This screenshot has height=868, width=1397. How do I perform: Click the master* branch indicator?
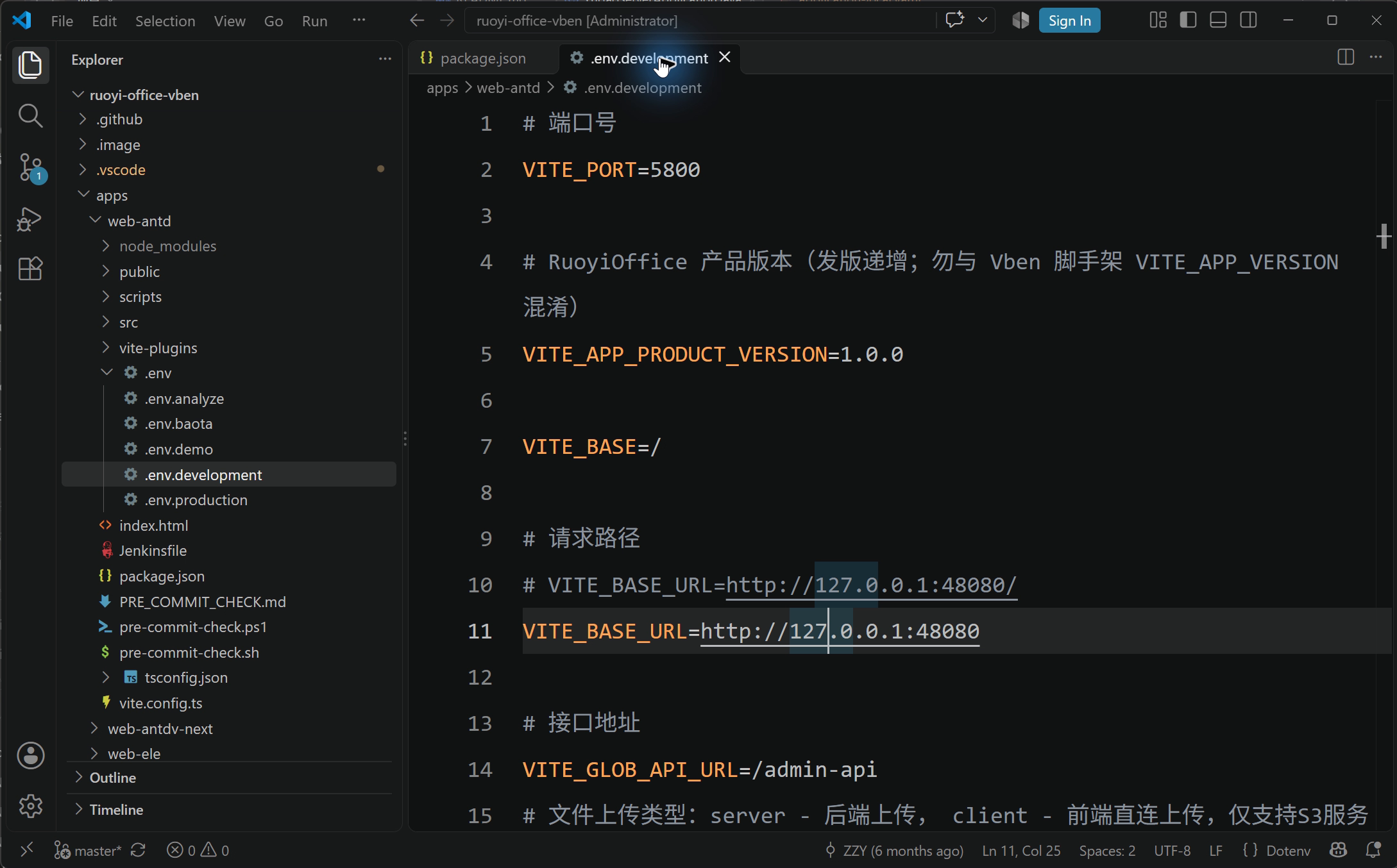coord(88,851)
